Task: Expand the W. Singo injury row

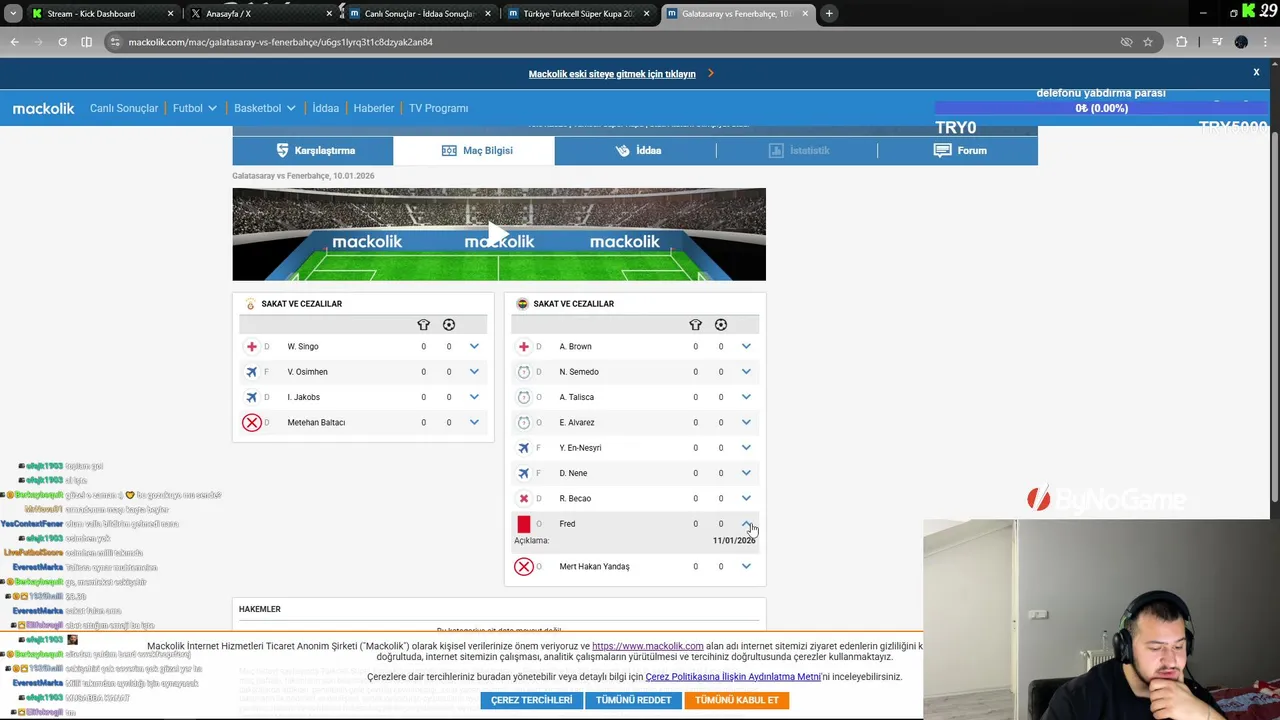Action: (x=474, y=346)
